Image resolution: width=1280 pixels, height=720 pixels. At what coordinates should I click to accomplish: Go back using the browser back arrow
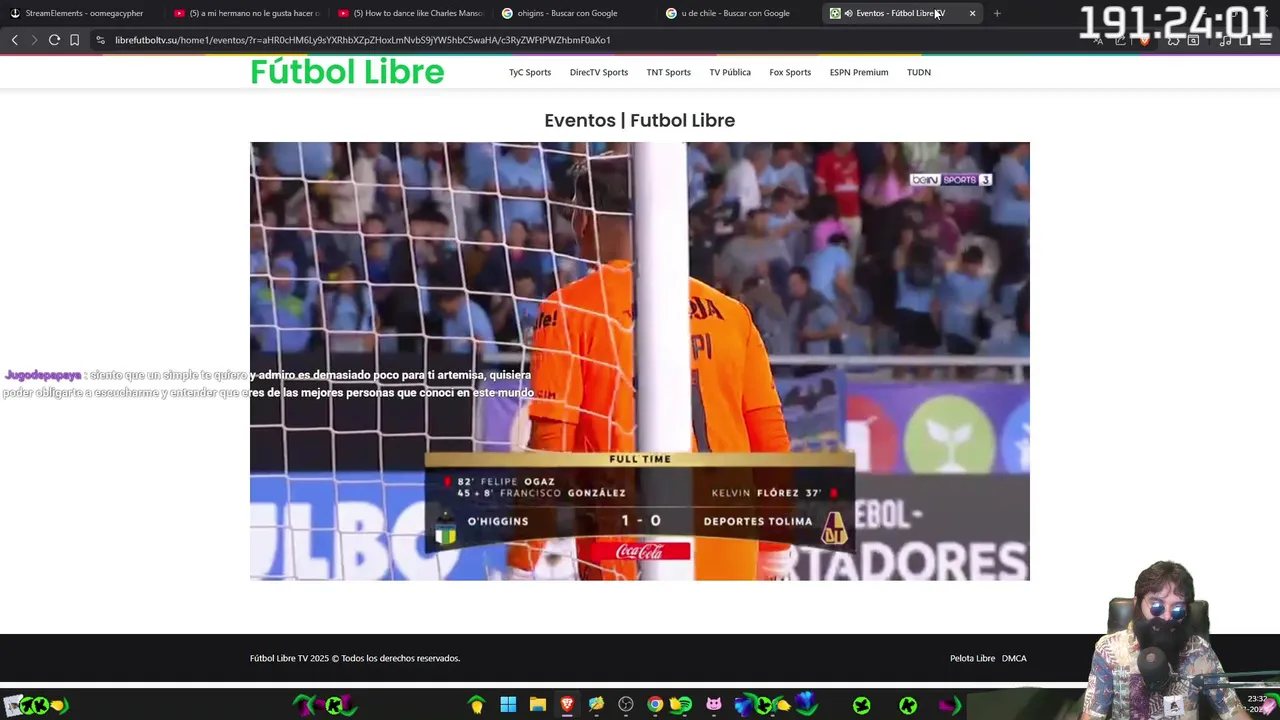[14, 40]
